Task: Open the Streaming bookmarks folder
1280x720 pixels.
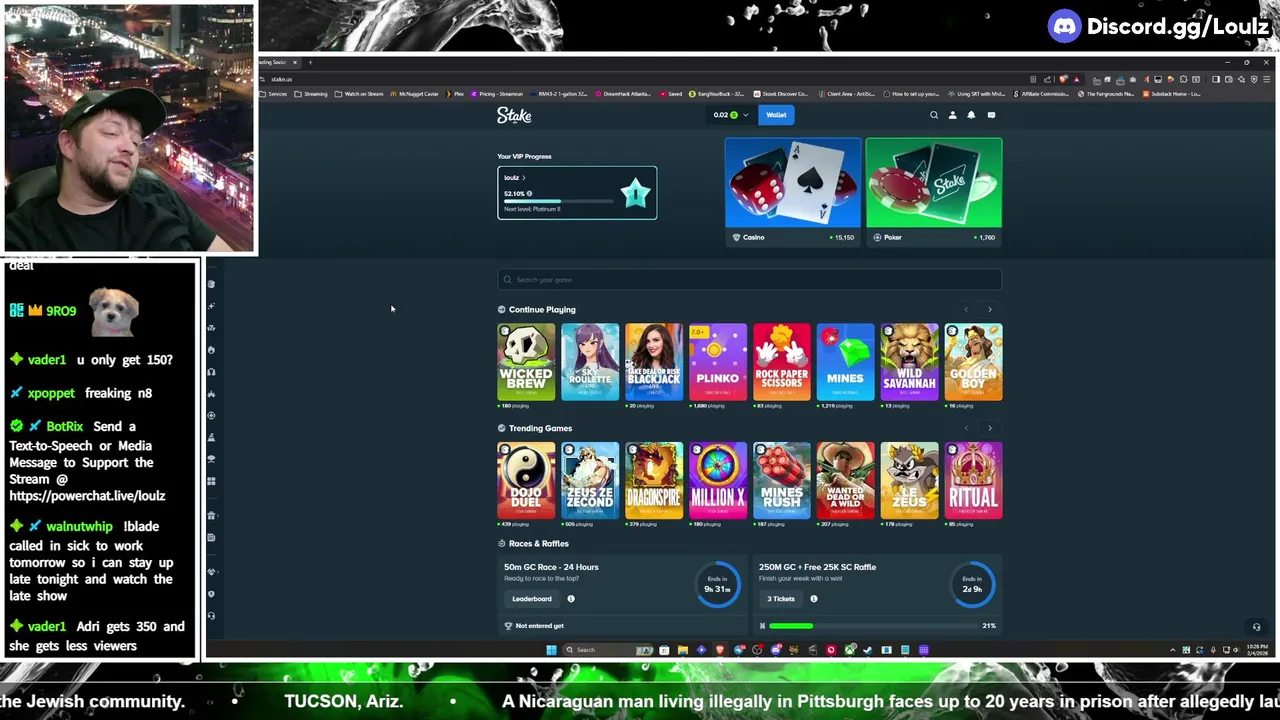Action: point(312,94)
